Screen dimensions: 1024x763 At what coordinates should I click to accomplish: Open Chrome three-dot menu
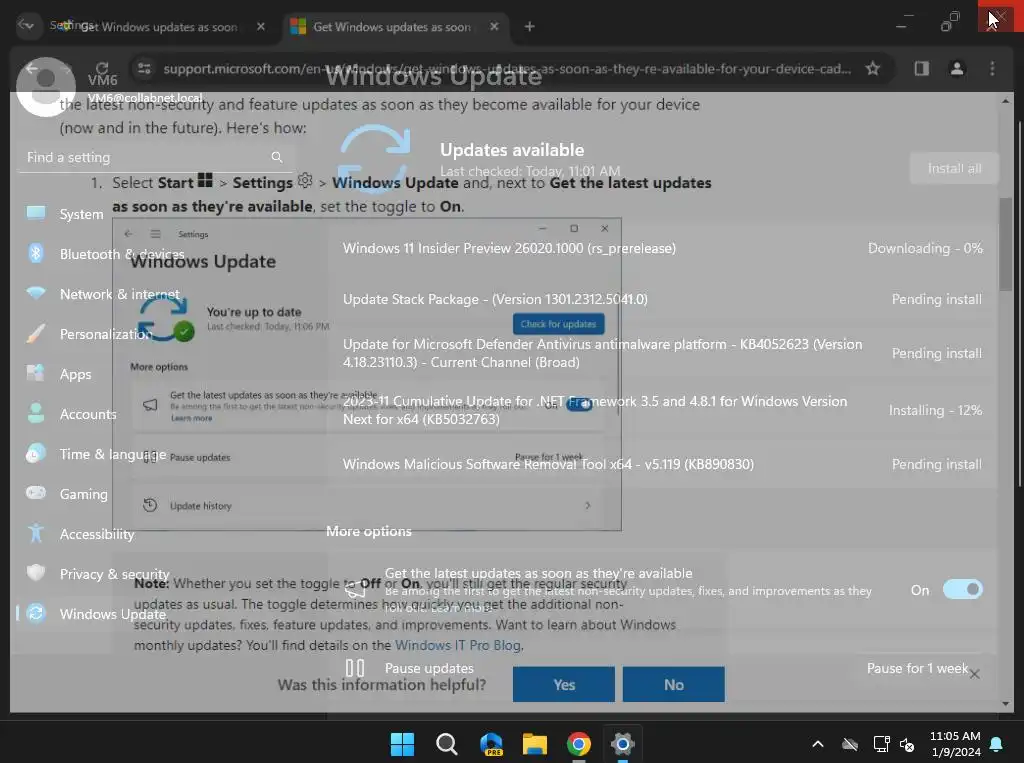pyautogui.click(x=992, y=68)
